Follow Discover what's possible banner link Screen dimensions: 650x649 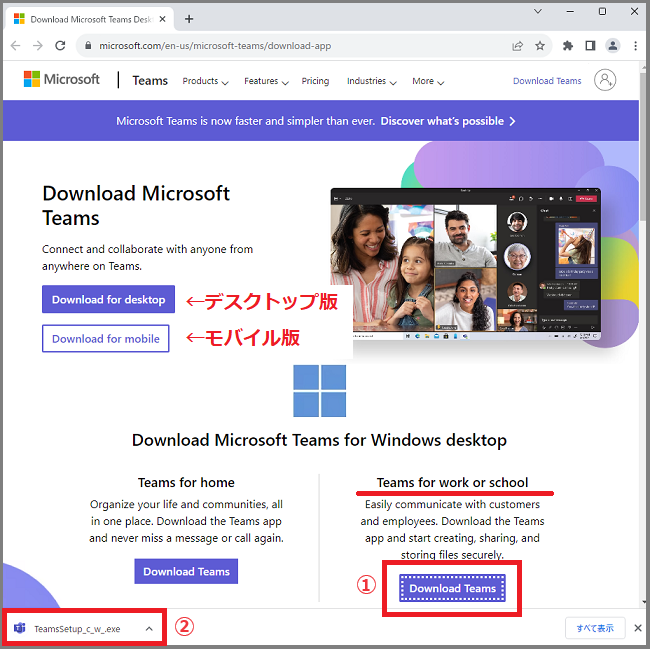(448, 121)
